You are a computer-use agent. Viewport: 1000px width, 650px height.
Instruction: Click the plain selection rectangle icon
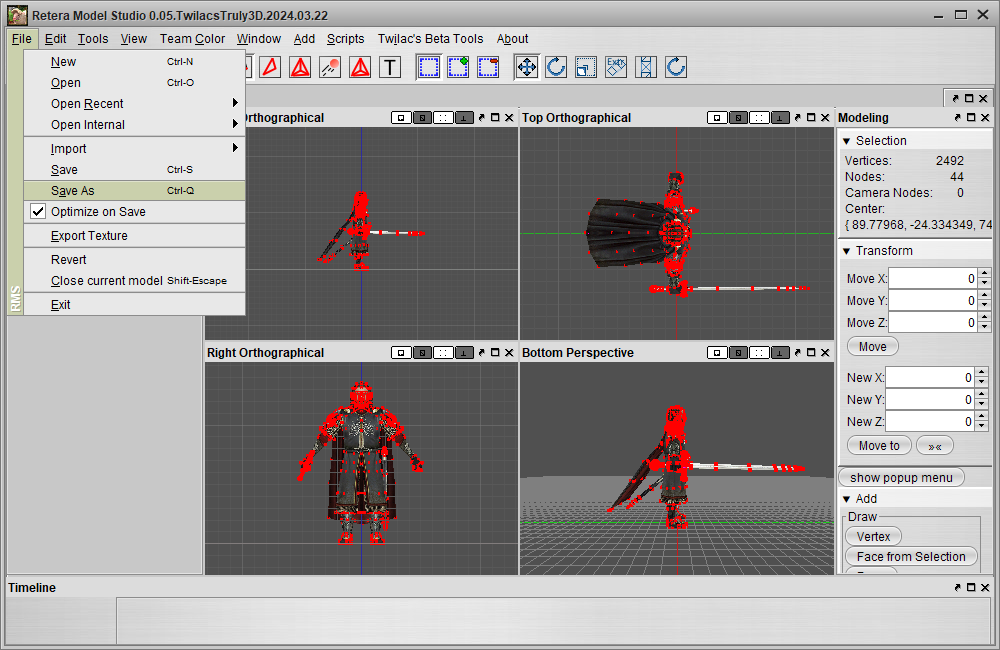click(429, 67)
